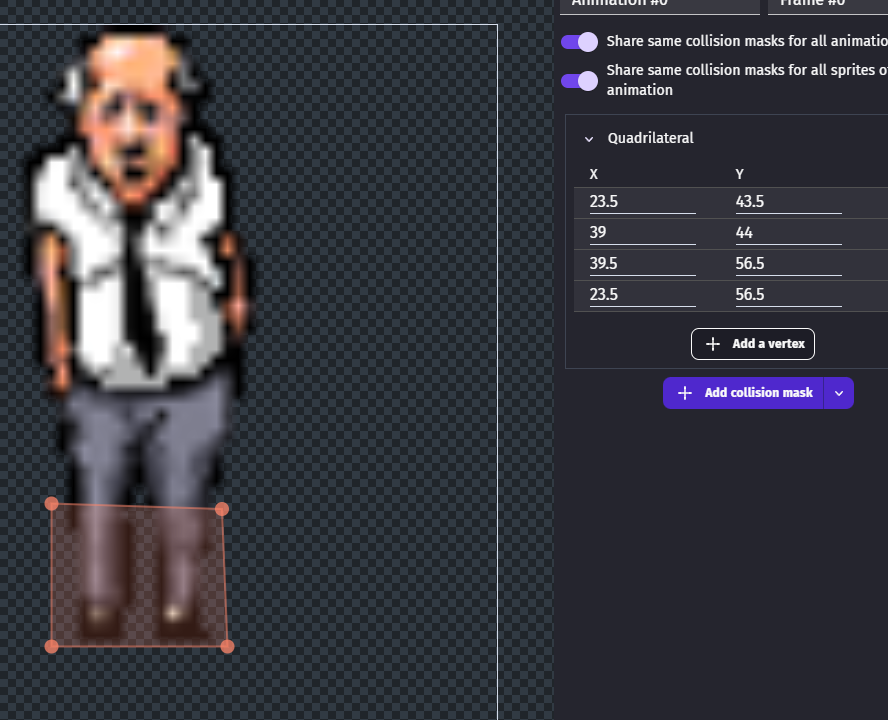Image resolution: width=888 pixels, height=720 pixels.
Task: Focus the Y field in the third vertex row
Action: (x=788, y=264)
